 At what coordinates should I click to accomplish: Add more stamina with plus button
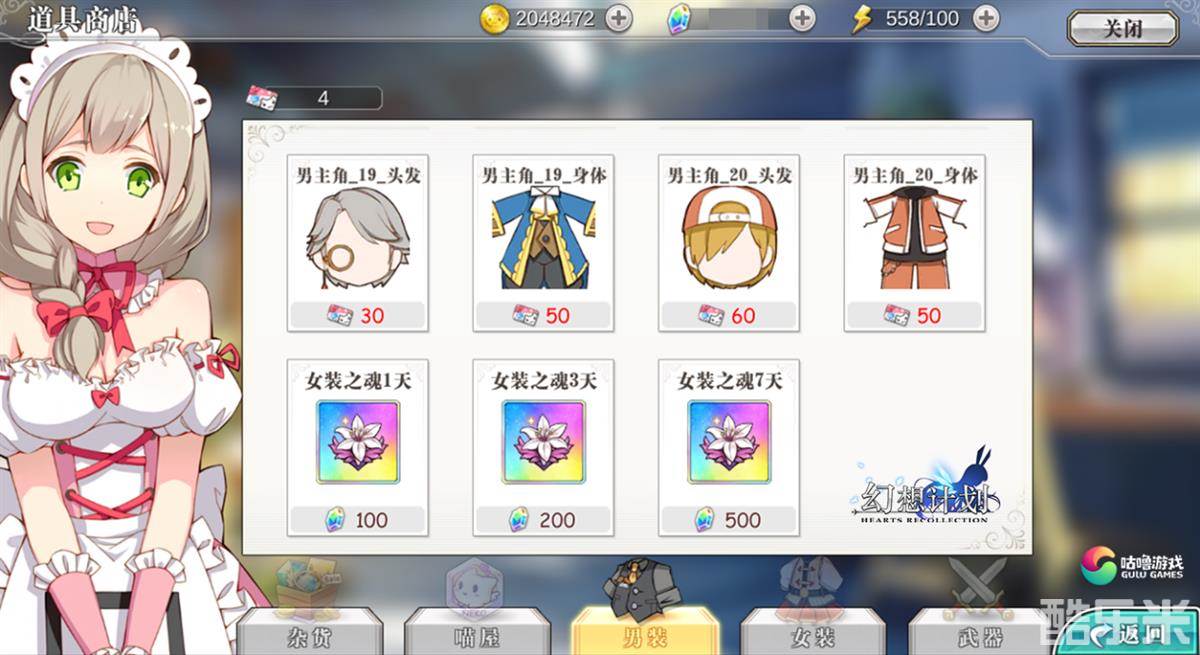986,18
